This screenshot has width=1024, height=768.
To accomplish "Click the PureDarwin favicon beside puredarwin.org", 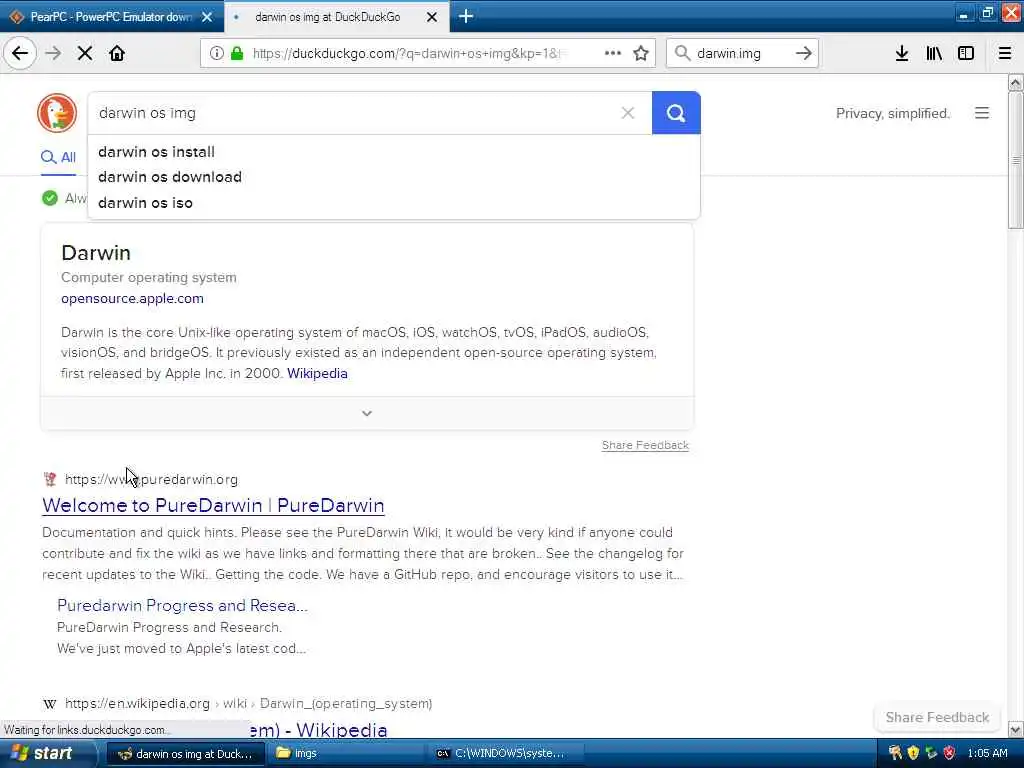I will click(x=50, y=479).
